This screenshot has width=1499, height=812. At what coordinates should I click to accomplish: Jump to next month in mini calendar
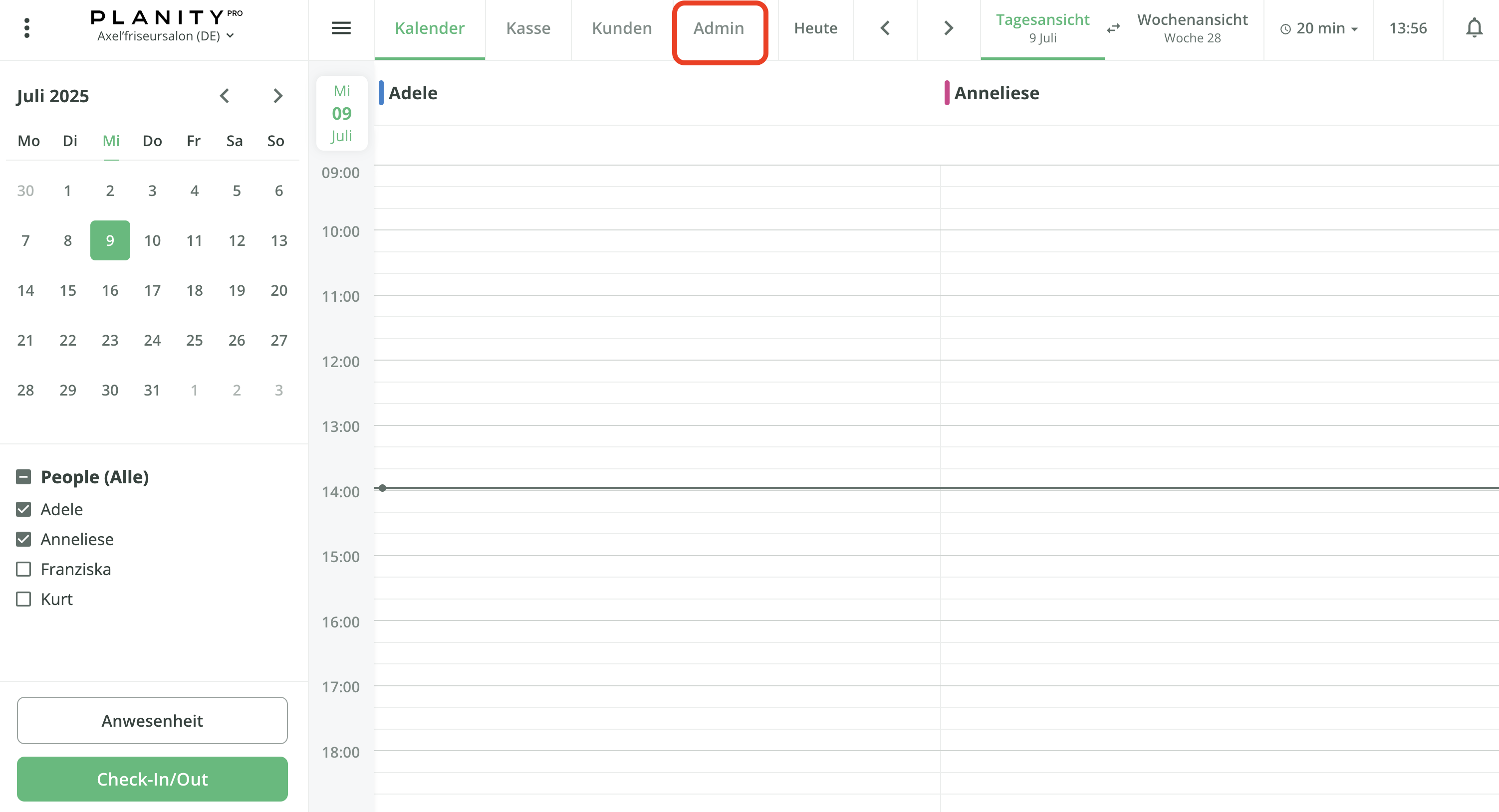[277, 96]
